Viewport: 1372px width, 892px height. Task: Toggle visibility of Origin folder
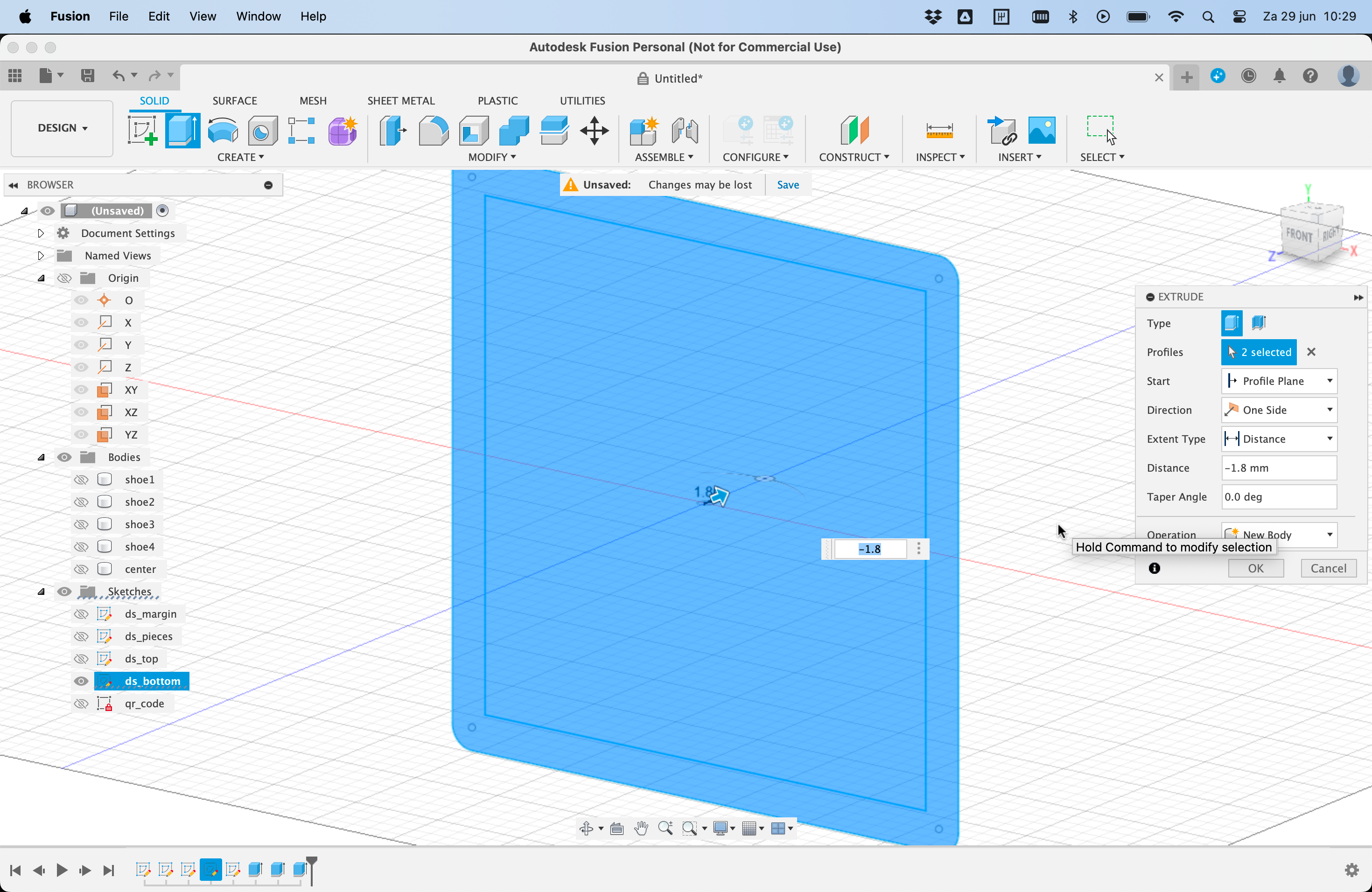tap(64, 278)
